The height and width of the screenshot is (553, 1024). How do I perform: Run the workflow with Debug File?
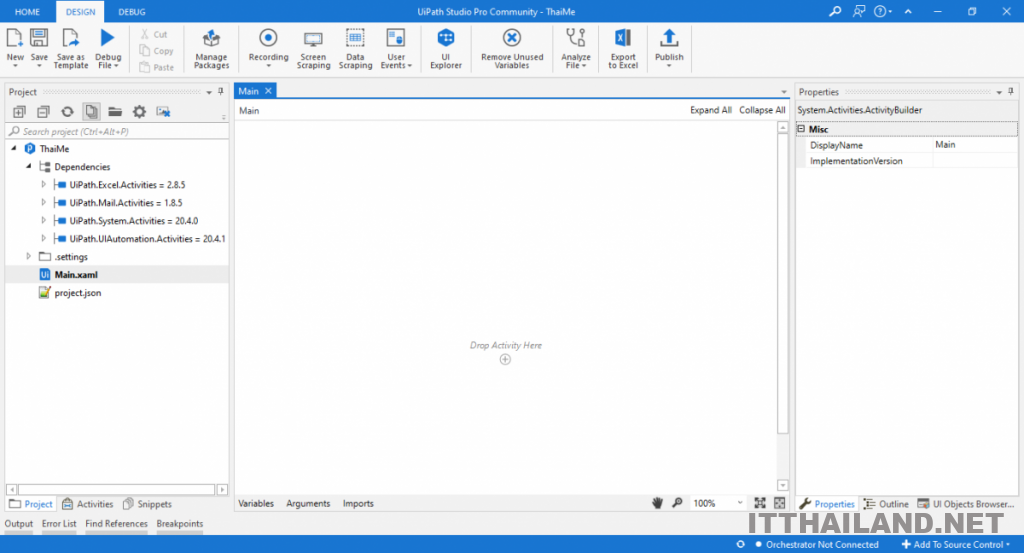(x=108, y=48)
